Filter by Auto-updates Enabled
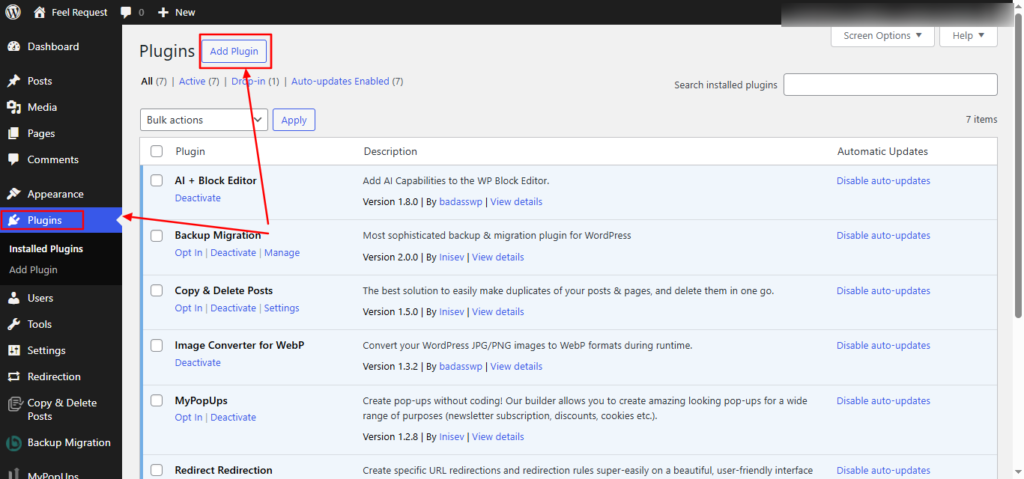The image size is (1024, 479). click(x=340, y=82)
